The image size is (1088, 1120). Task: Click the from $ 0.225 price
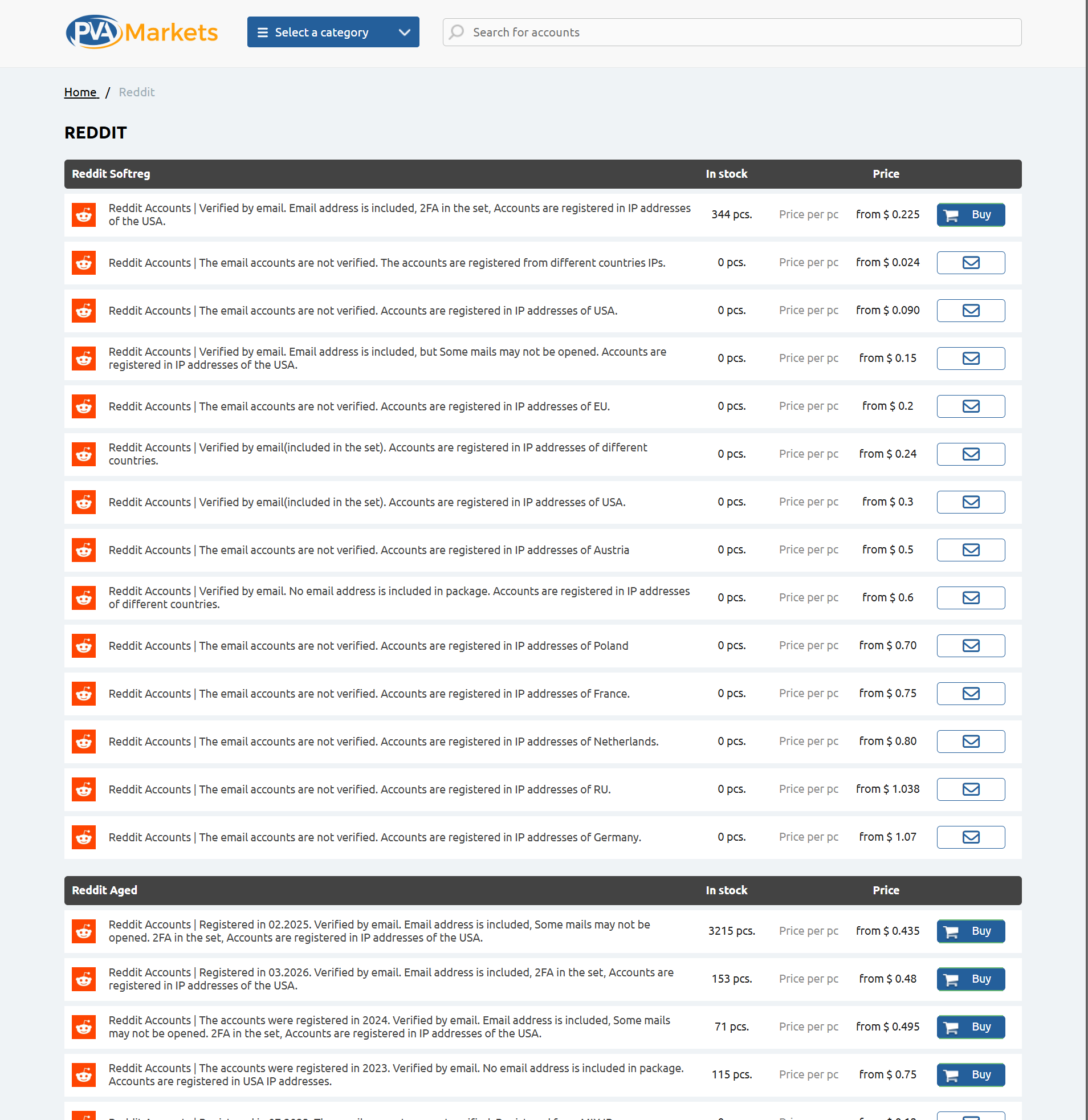887,215
